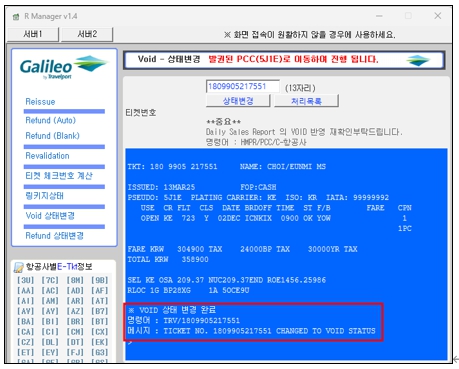459x369 pixels.
Task: Switch to 서버2 server
Action: [x=87, y=34]
